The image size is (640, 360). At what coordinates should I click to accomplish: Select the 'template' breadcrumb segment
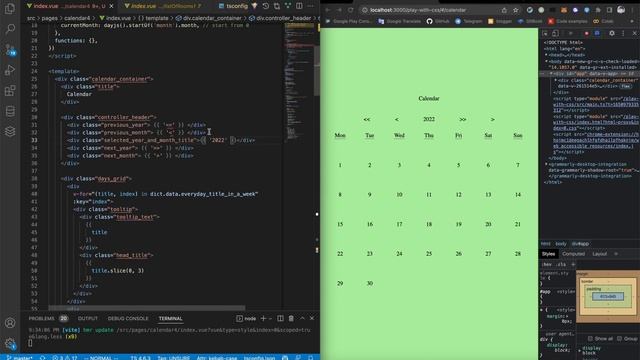[153, 18]
